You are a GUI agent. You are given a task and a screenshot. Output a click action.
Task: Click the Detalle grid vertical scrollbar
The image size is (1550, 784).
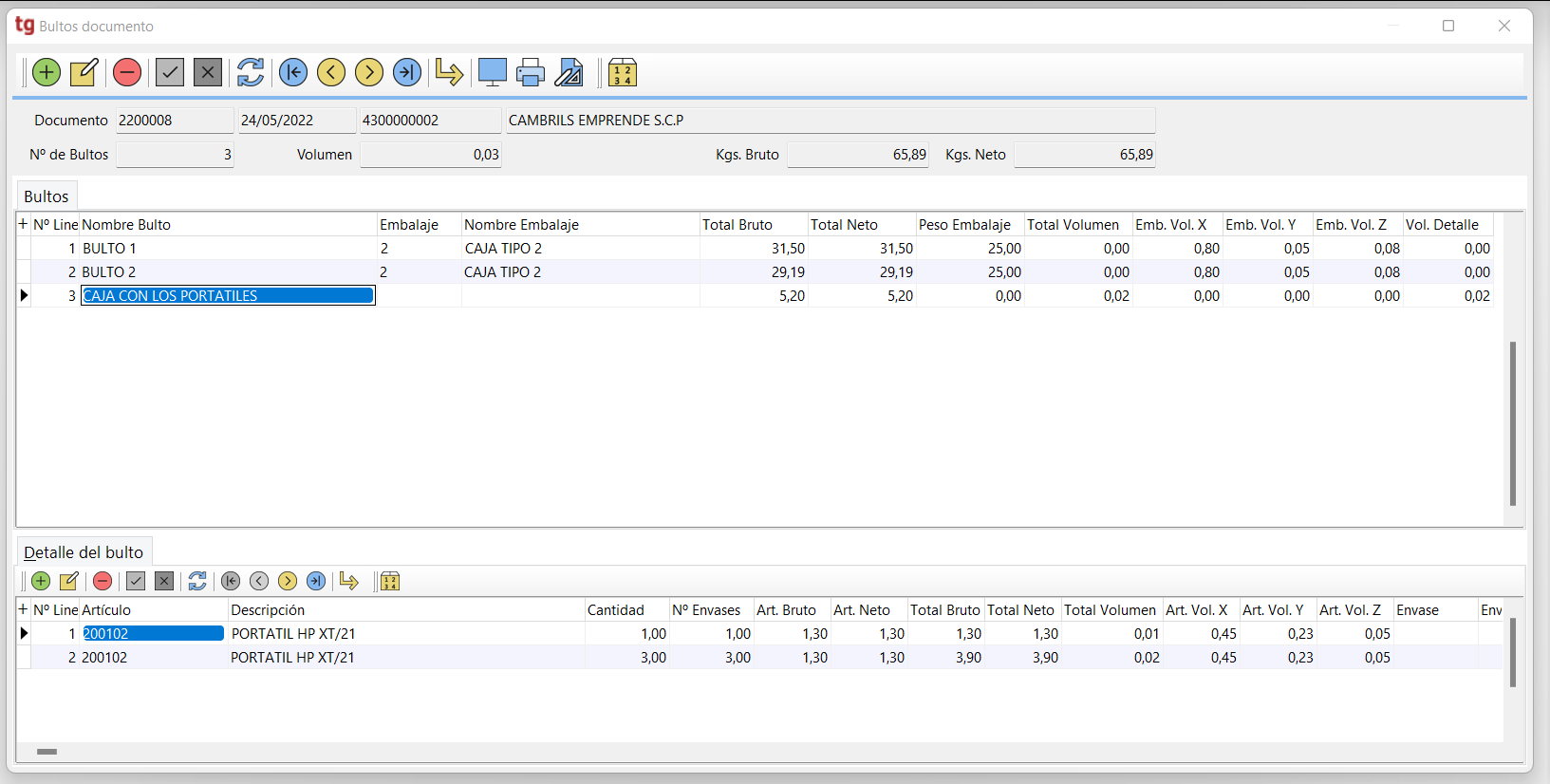click(1513, 652)
